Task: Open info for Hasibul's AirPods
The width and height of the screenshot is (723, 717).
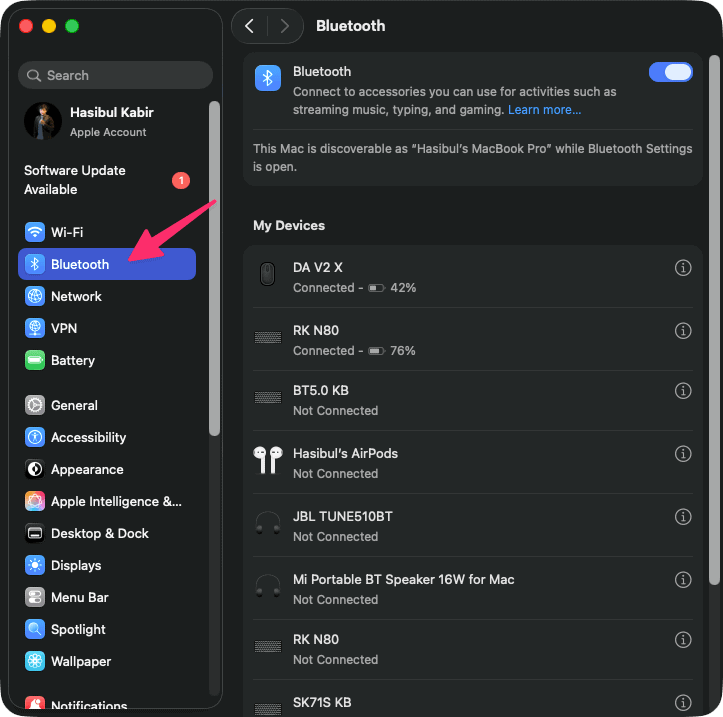Action: click(x=683, y=454)
